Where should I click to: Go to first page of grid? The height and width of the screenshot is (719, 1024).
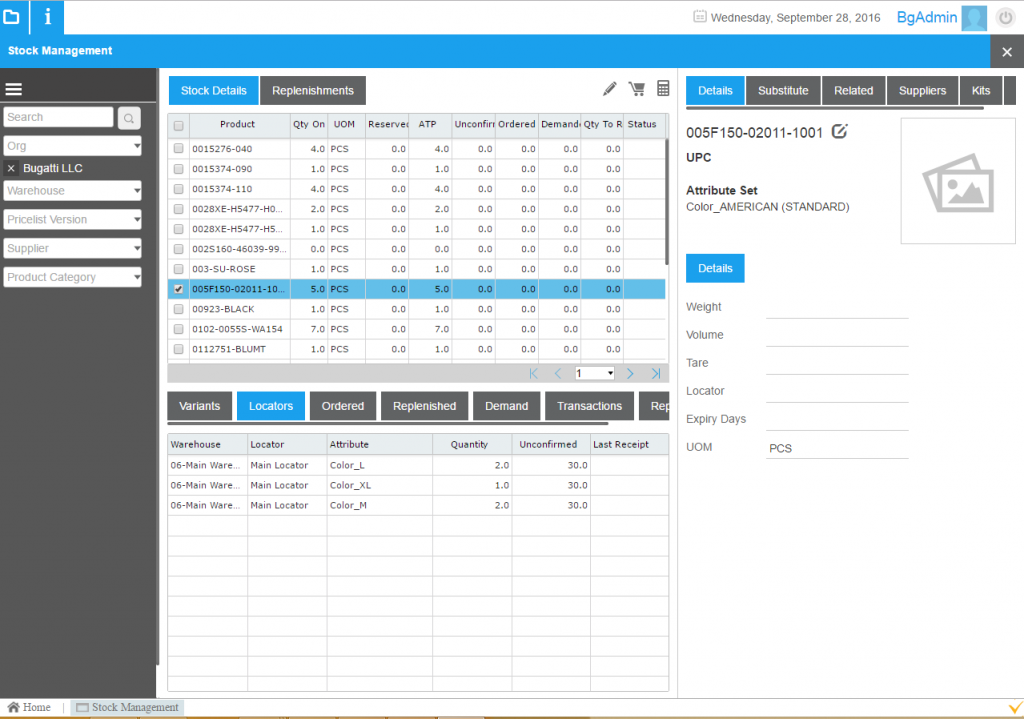point(534,374)
